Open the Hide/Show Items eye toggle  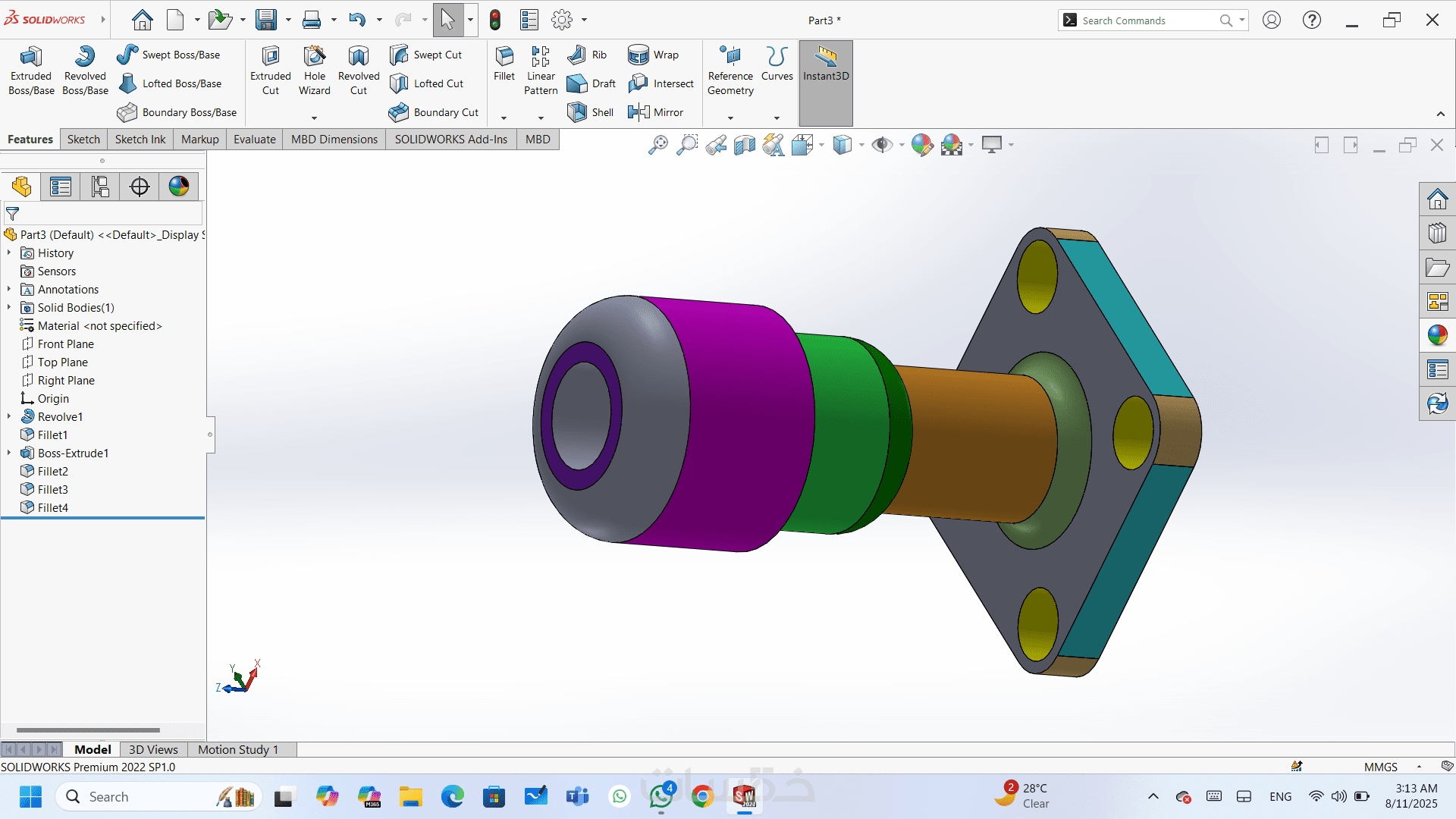pos(881,145)
